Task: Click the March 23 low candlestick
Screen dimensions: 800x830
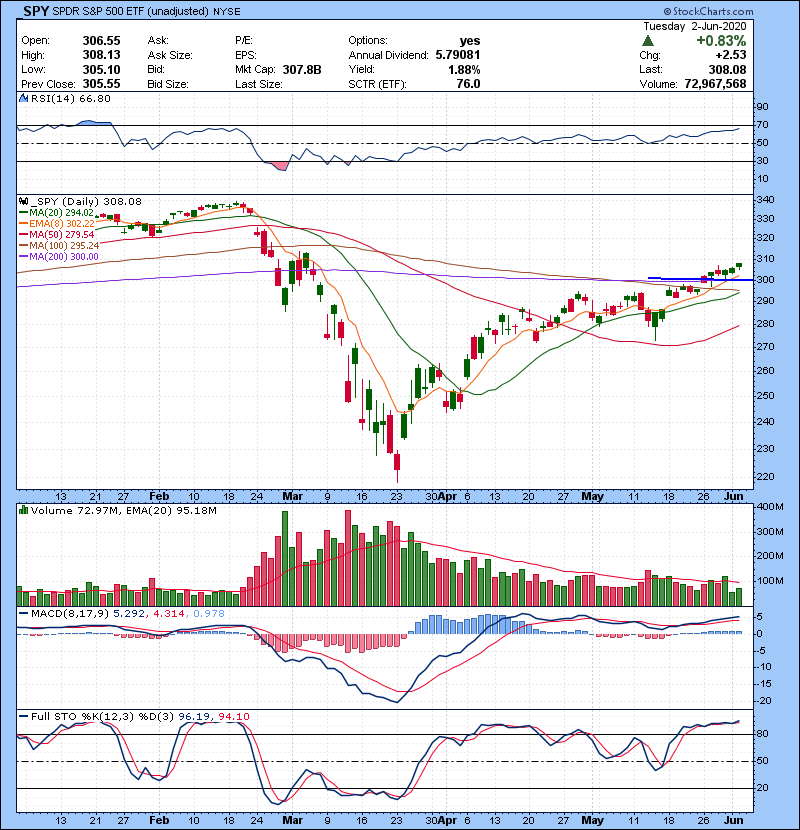Action: coord(397,467)
